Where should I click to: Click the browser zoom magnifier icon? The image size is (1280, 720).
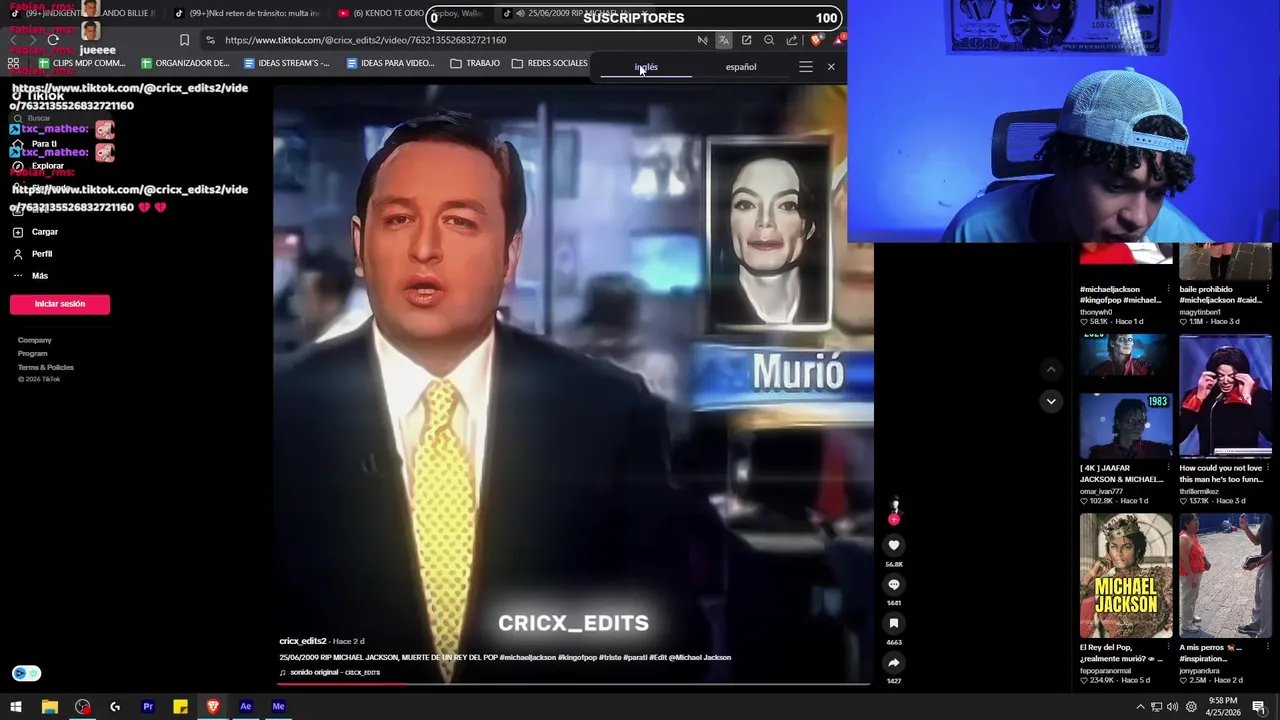pos(769,40)
